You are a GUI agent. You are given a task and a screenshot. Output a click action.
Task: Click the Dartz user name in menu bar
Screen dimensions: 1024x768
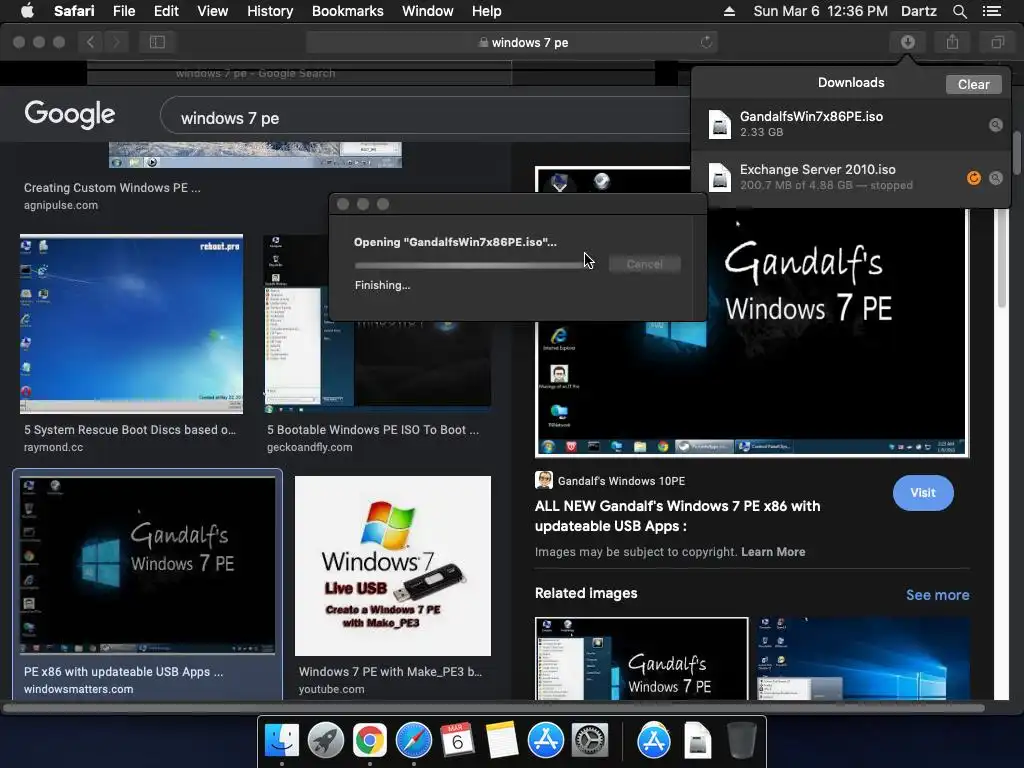(x=918, y=11)
